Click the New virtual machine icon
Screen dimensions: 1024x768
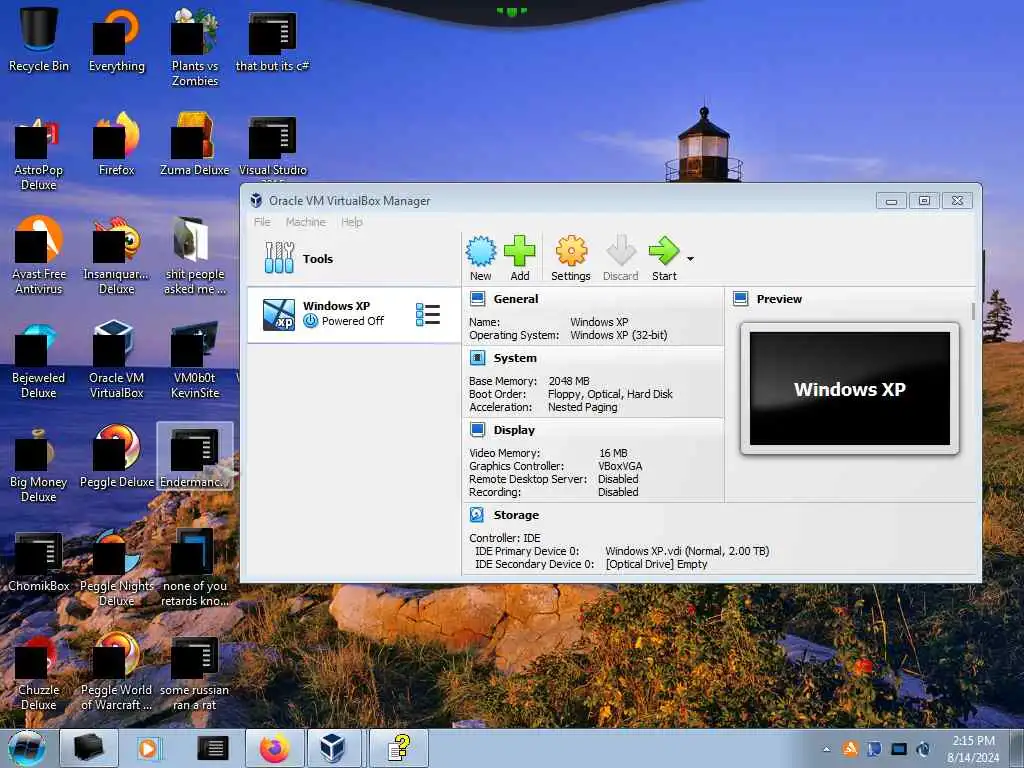pos(481,251)
